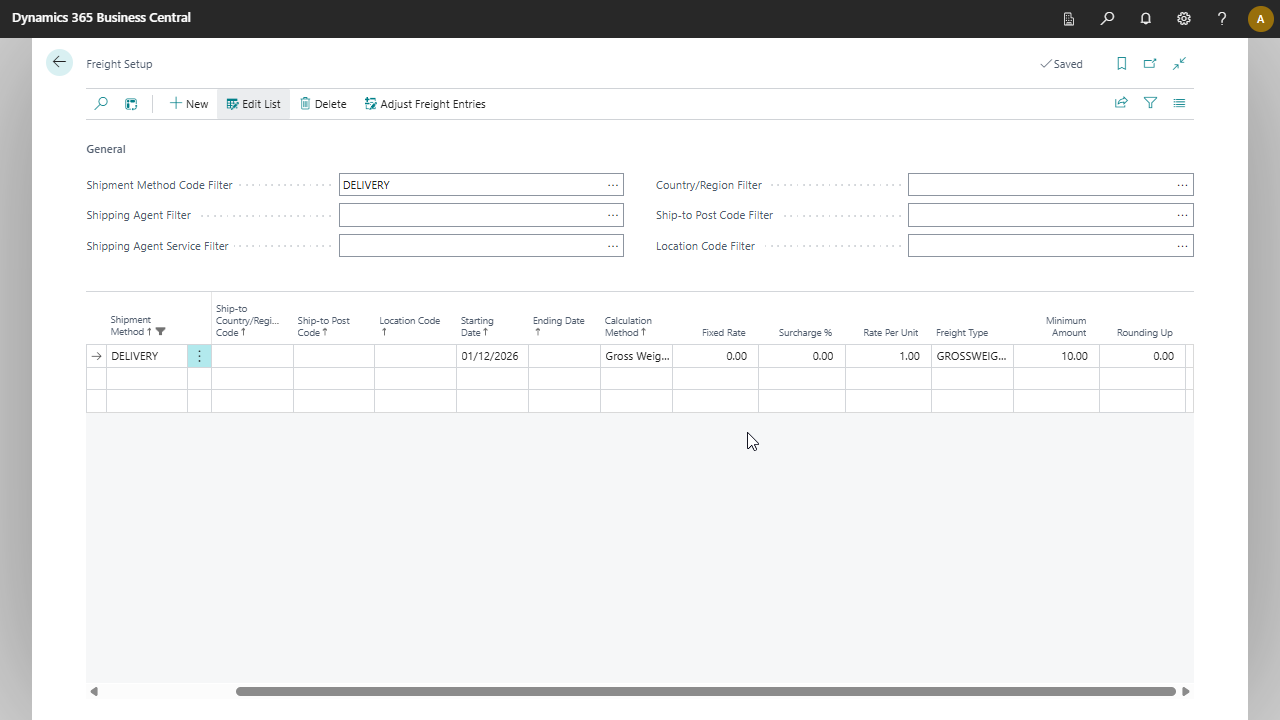Open the bookmark icon next to Saved

coord(1121,64)
